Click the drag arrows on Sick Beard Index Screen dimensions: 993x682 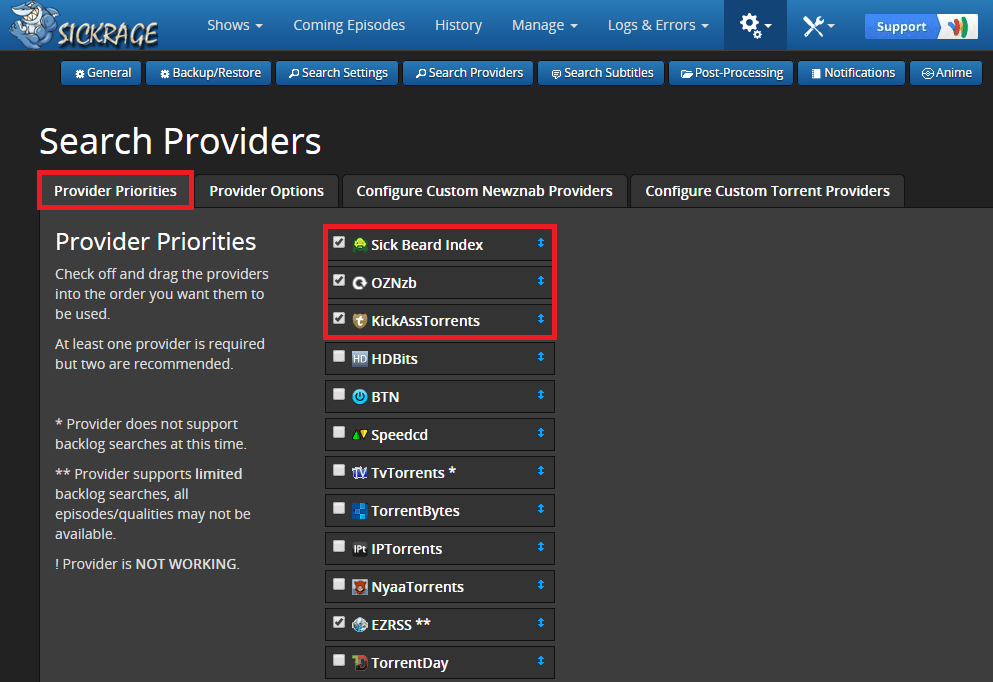tap(540, 243)
